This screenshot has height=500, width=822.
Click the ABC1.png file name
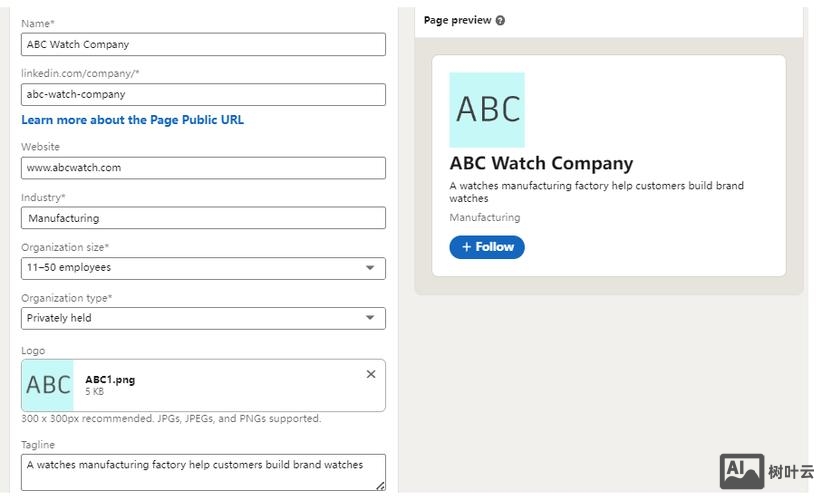[x=110, y=380]
